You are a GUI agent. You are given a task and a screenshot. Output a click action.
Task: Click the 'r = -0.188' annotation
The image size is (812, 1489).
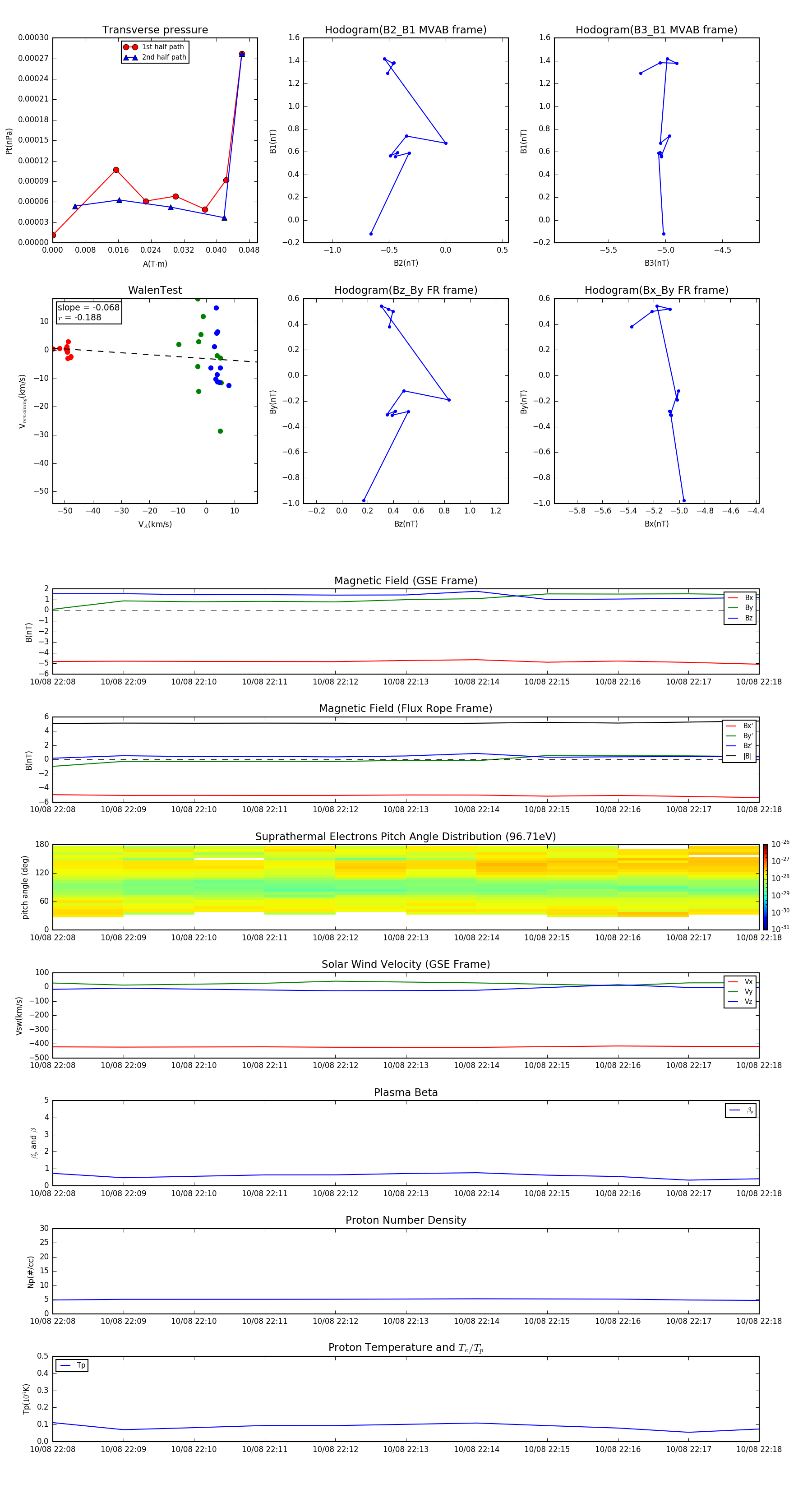tap(80, 317)
